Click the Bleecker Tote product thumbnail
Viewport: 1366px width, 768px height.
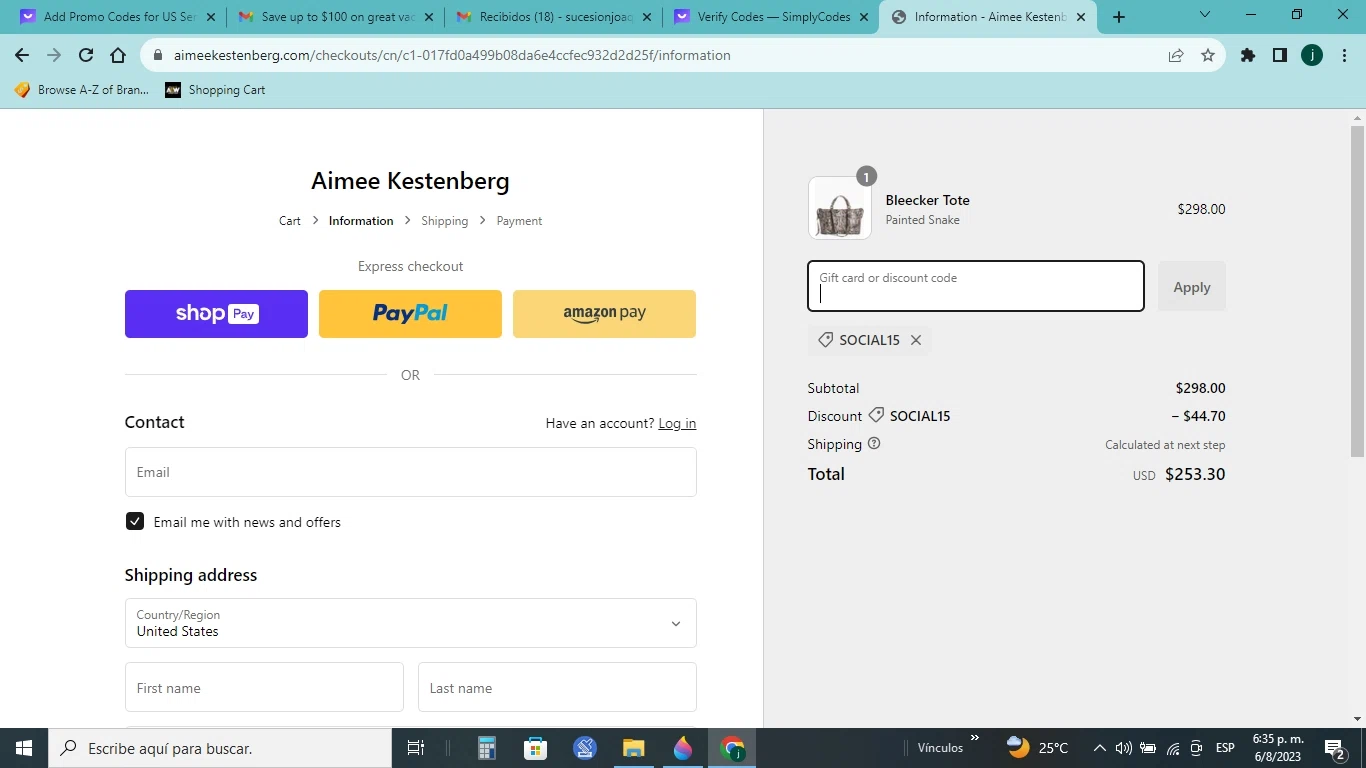[x=840, y=208]
